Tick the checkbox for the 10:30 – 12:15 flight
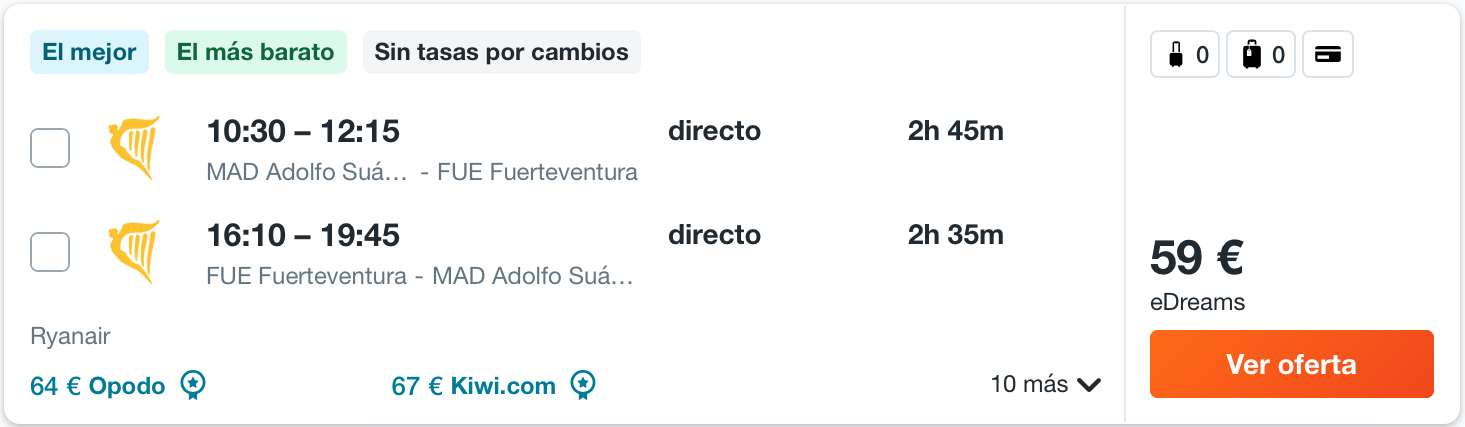The width and height of the screenshot is (1465, 427). point(50,148)
